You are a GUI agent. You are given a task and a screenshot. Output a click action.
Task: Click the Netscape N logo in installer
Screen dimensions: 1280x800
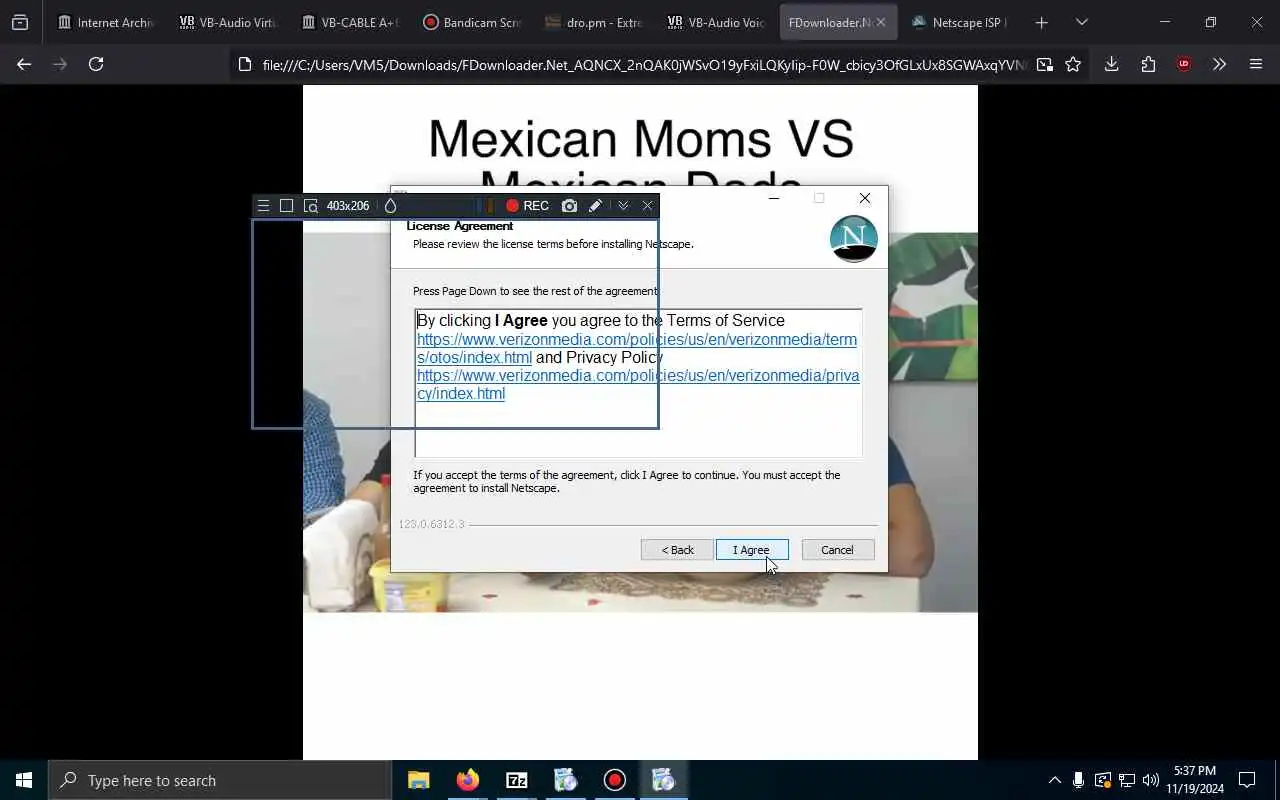click(854, 239)
